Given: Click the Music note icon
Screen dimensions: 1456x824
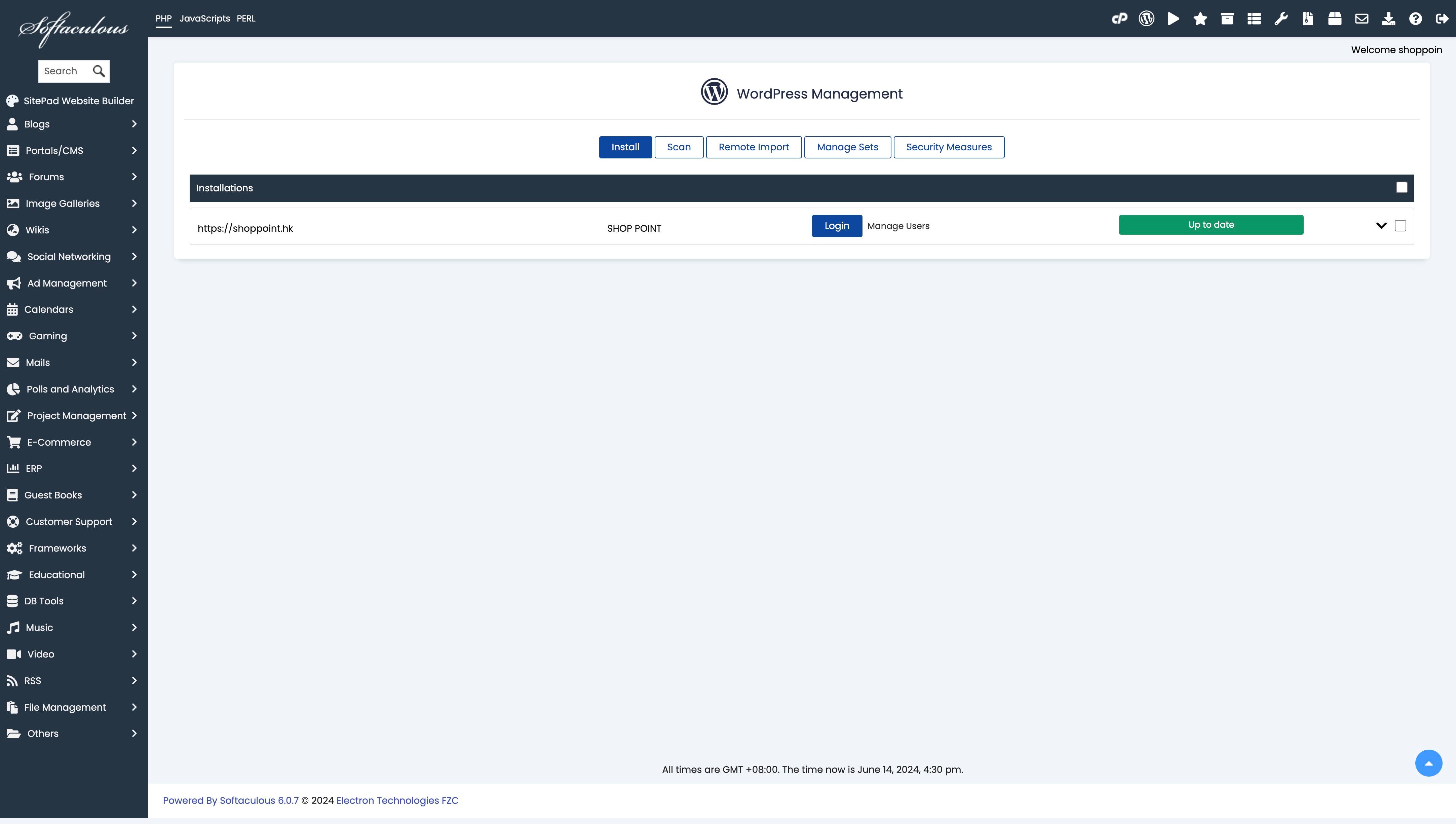Looking at the screenshot, I should pos(13,628).
